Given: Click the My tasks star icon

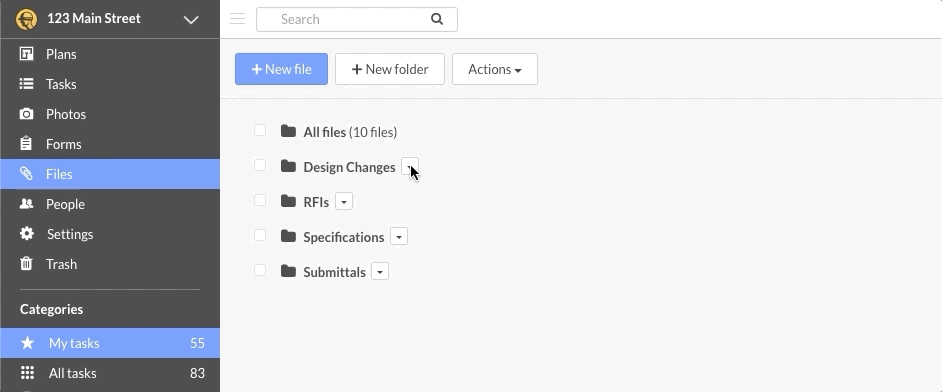Looking at the screenshot, I should click(x=28, y=343).
